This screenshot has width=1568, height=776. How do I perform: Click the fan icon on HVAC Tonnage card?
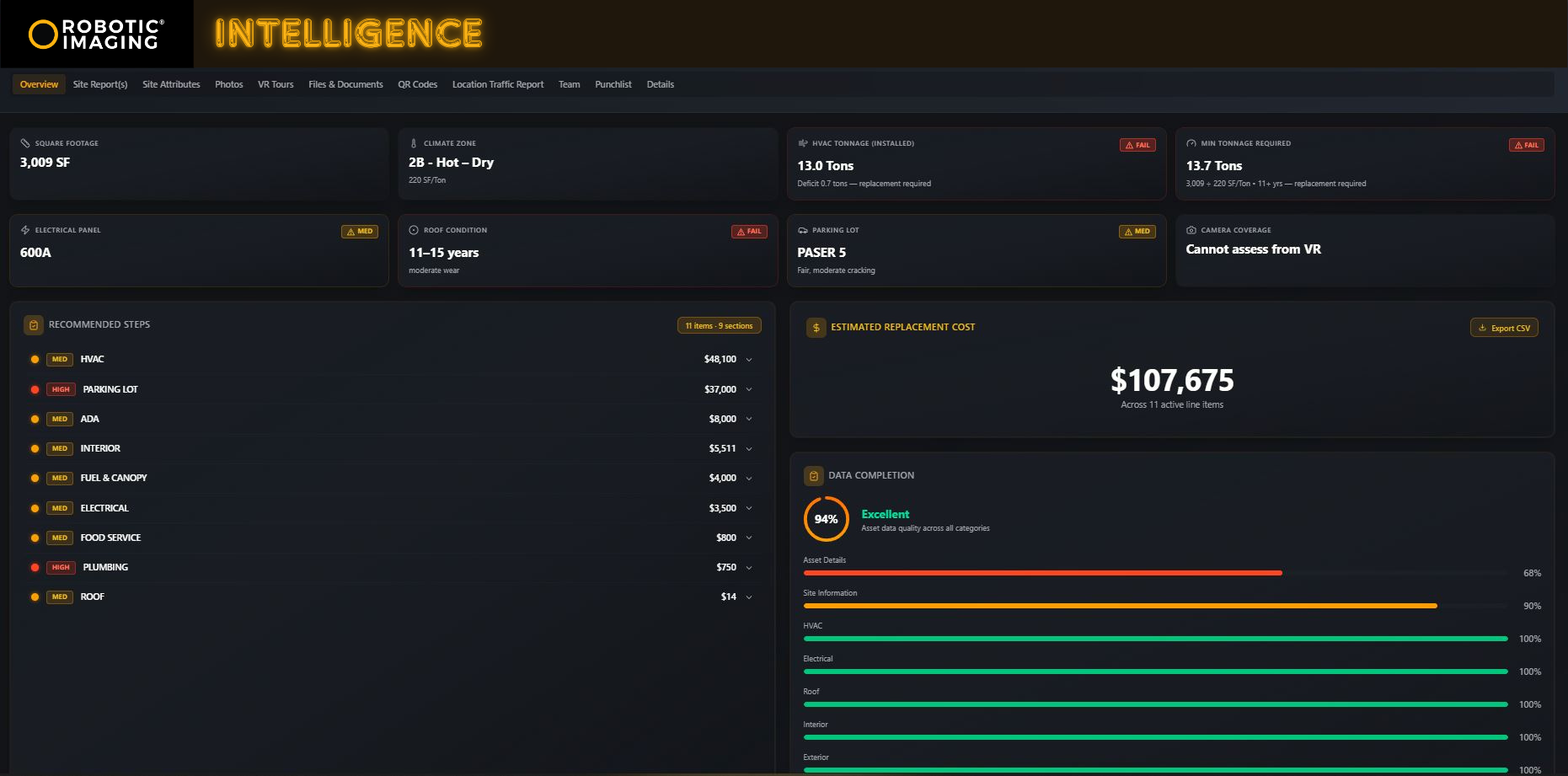803,143
